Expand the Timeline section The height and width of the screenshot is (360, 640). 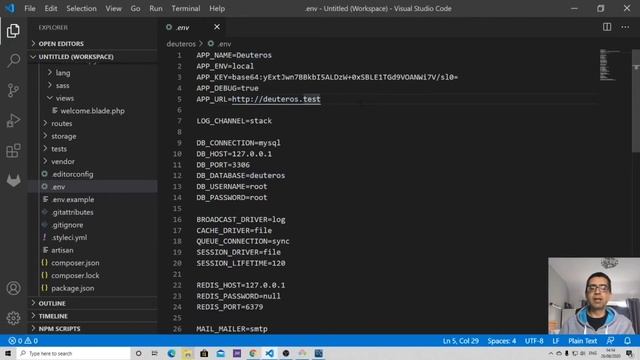(93, 316)
